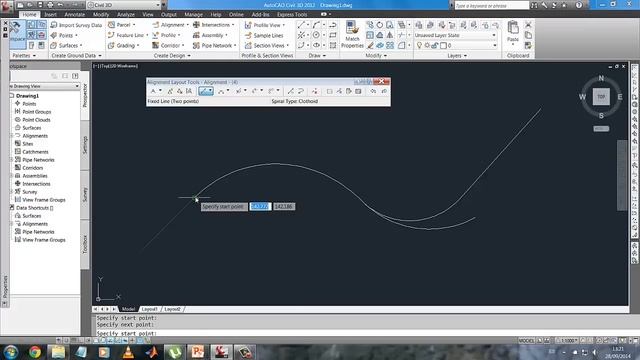Image resolution: width=640 pixels, height=360 pixels.
Task: Click the Intersections ribbon button
Action: point(213,25)
